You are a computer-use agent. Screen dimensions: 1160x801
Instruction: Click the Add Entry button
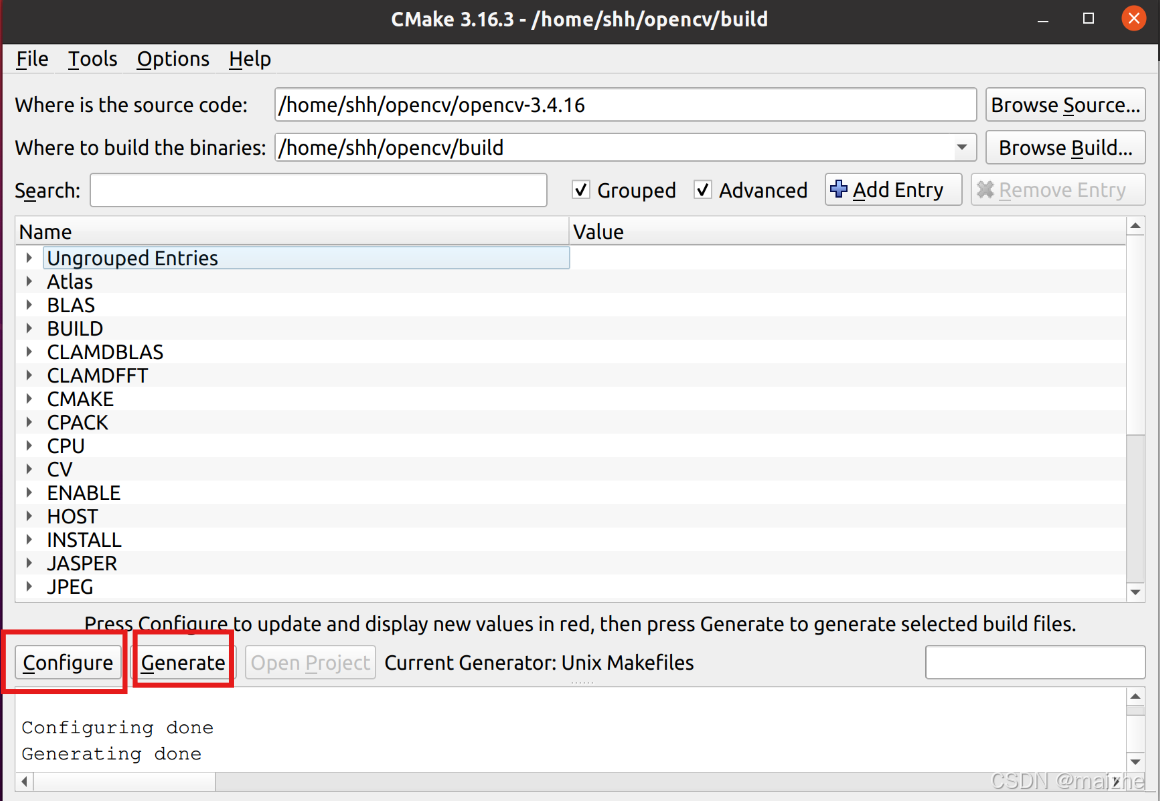tap(893, 190)
